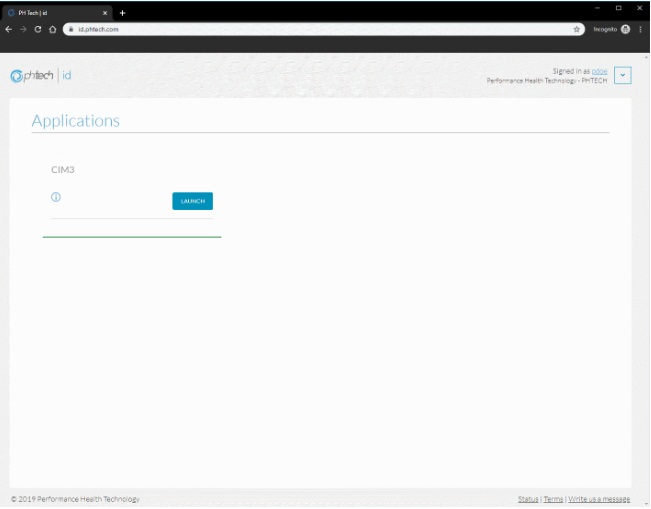This screenshot has height=509, width=651.
Task: Click the Incognito profile icon
Action: [625, 30]
